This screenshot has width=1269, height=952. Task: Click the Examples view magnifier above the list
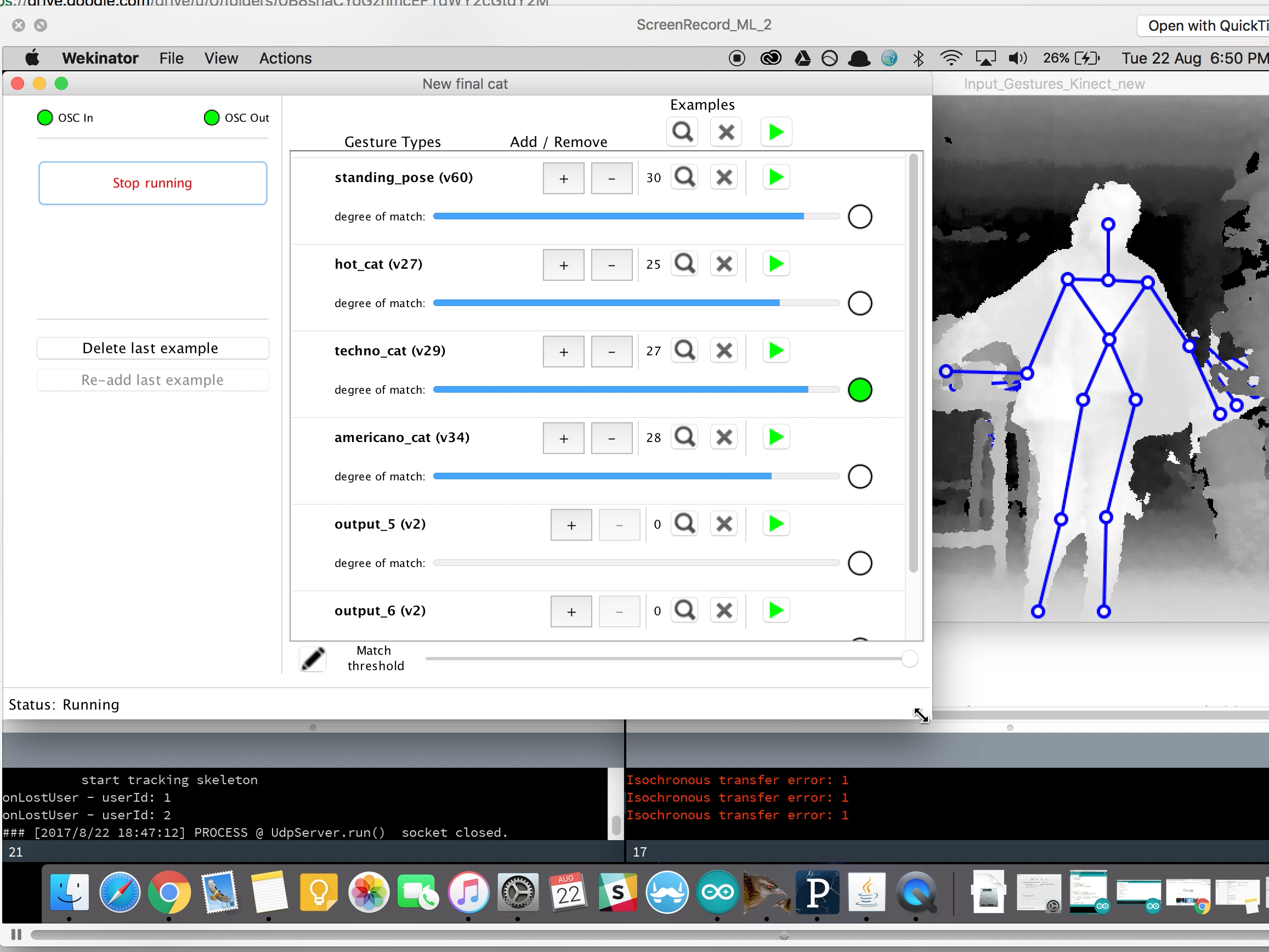pos(682,133)
